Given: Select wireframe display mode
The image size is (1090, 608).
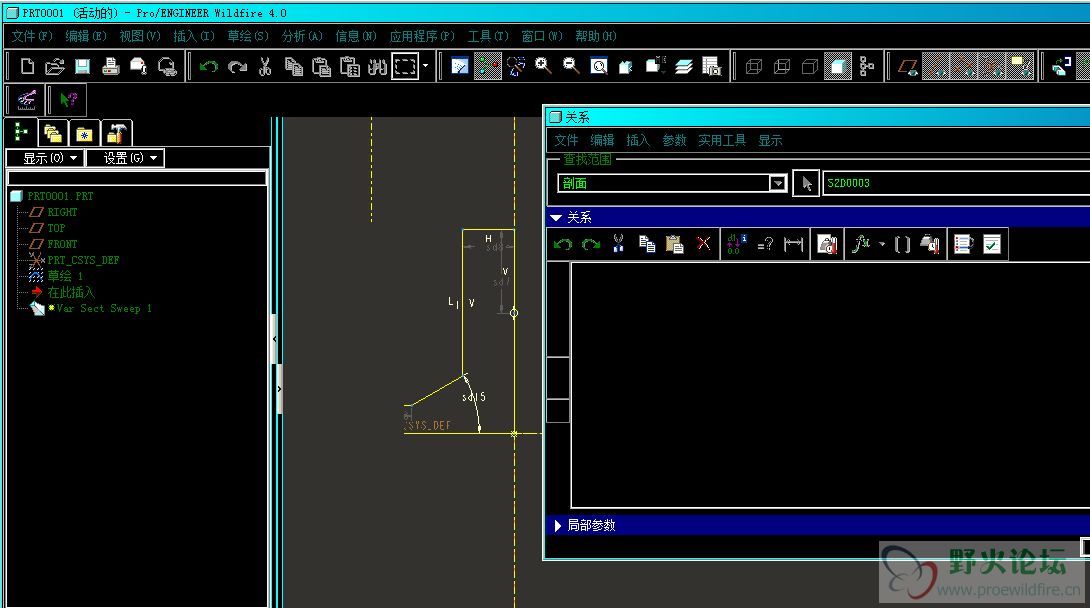Looking at the screenshot, I should pos(754,67).
